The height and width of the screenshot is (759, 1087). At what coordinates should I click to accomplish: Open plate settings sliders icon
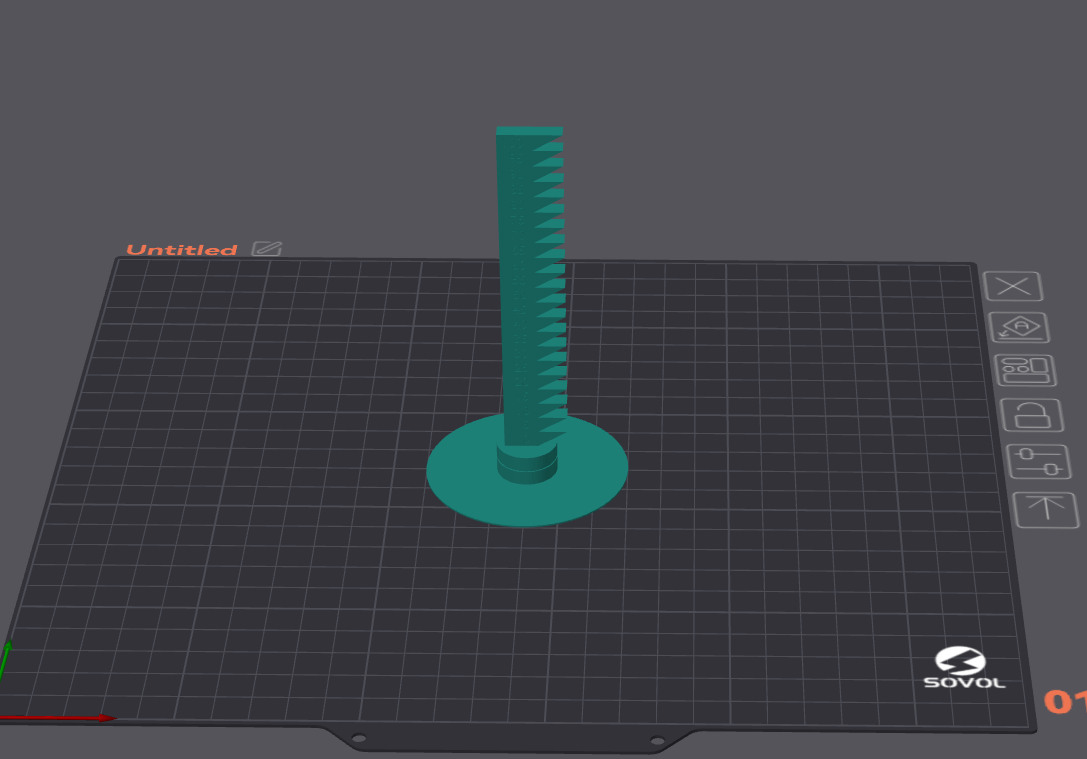pos(1039,462)
